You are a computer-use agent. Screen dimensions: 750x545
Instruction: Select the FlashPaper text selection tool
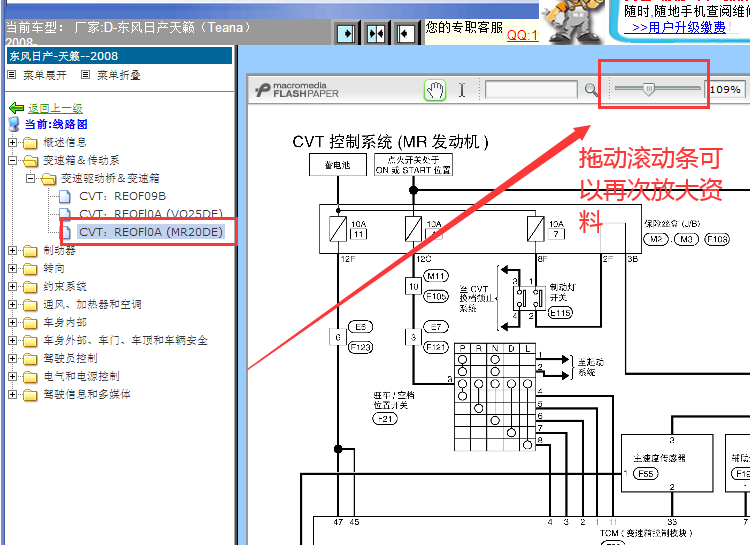click(x=462, y=90)
